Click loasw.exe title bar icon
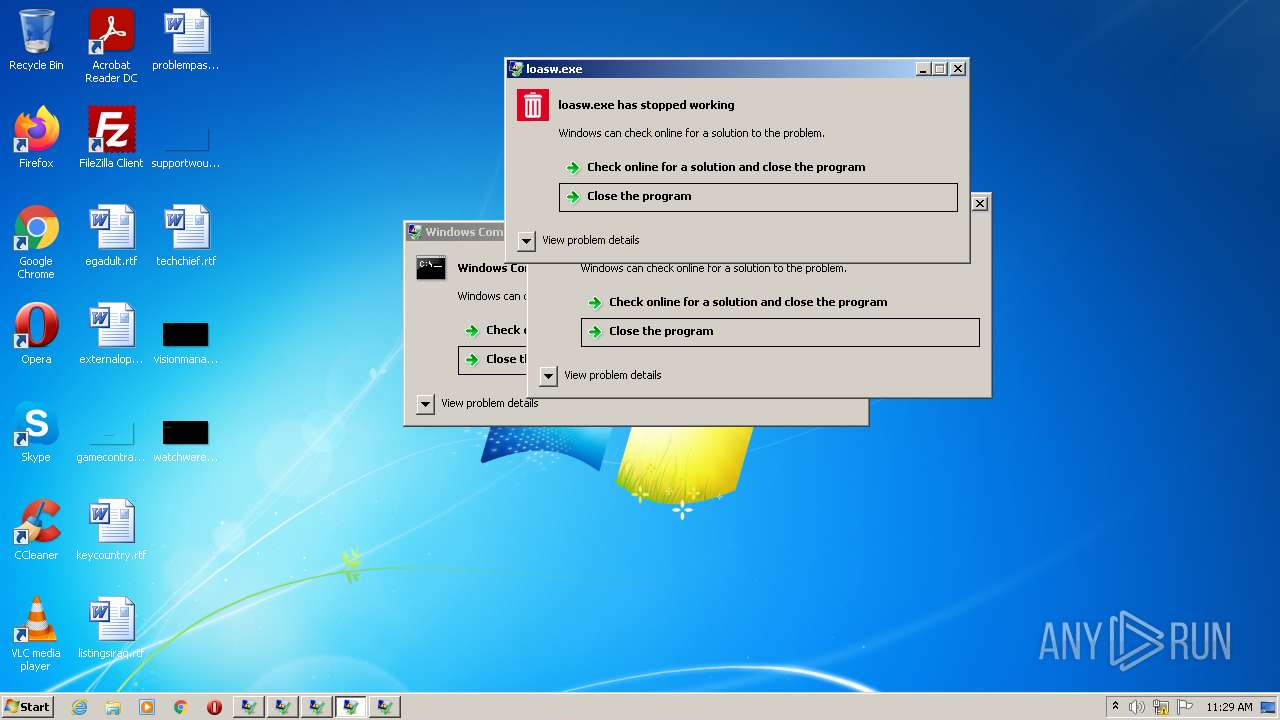Viewport: 1280px width, 720px height. click(x=516, y=69)
